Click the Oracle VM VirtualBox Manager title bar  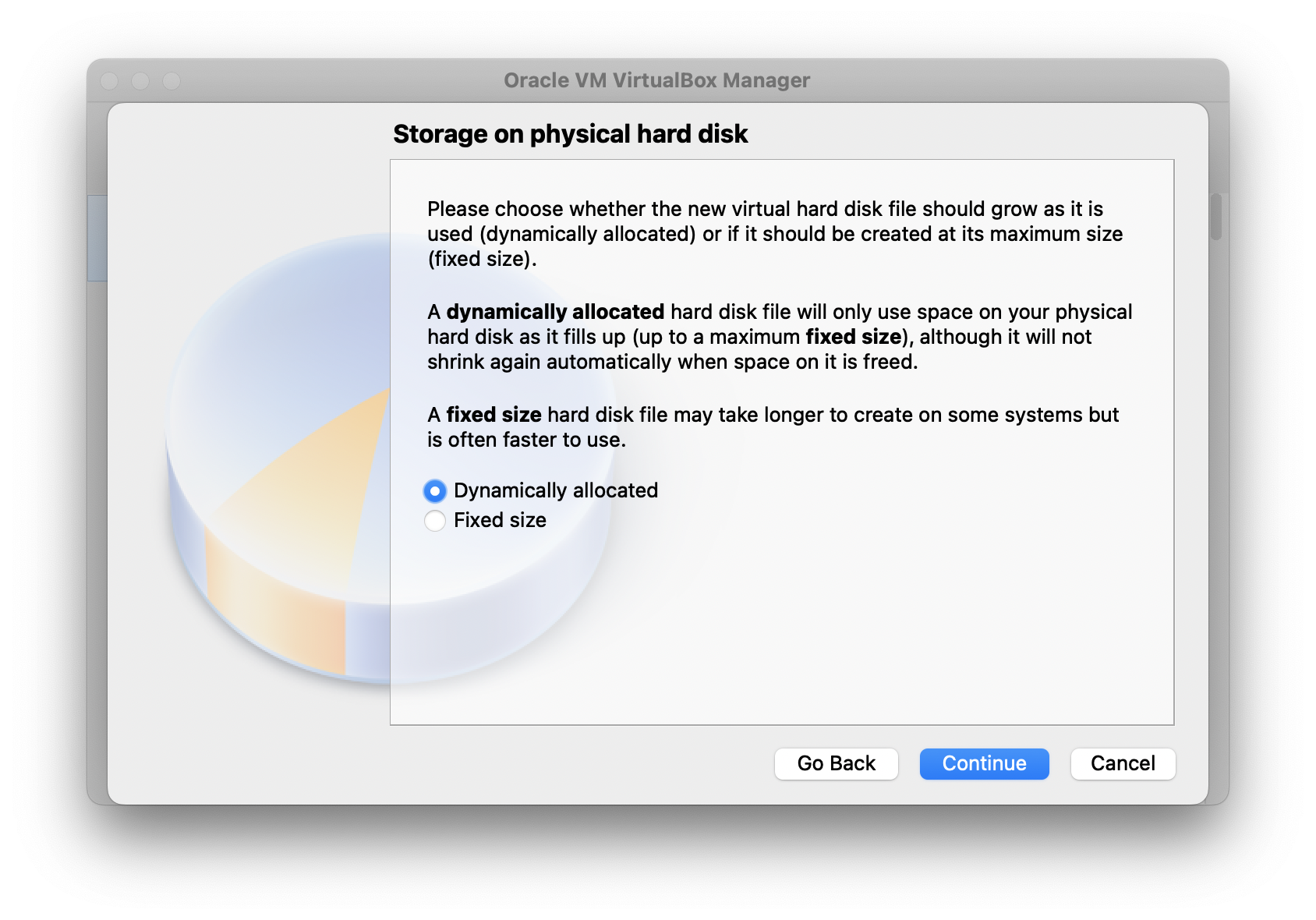click(656, 80)
